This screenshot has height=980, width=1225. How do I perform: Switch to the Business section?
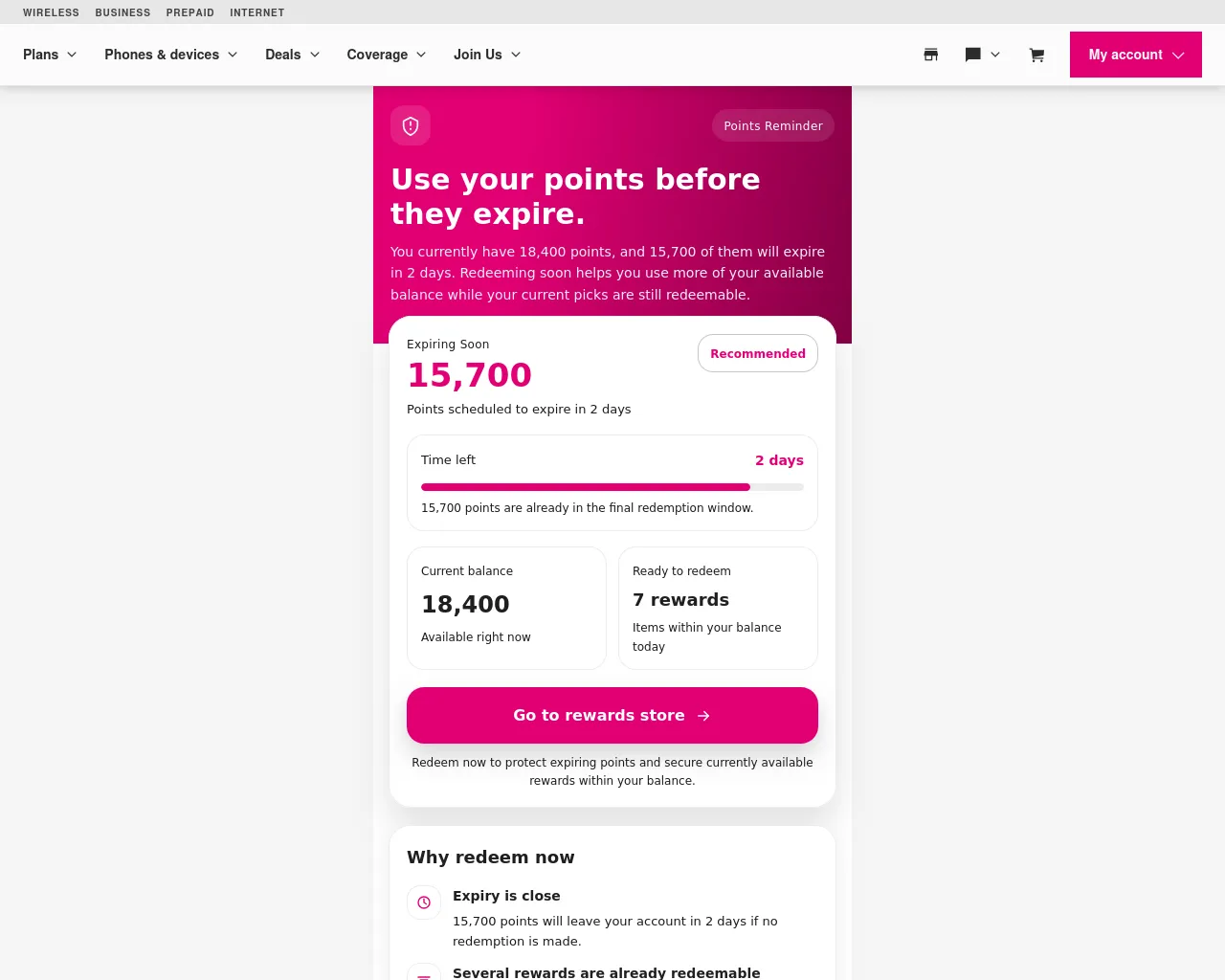click(x=122, y=12)
